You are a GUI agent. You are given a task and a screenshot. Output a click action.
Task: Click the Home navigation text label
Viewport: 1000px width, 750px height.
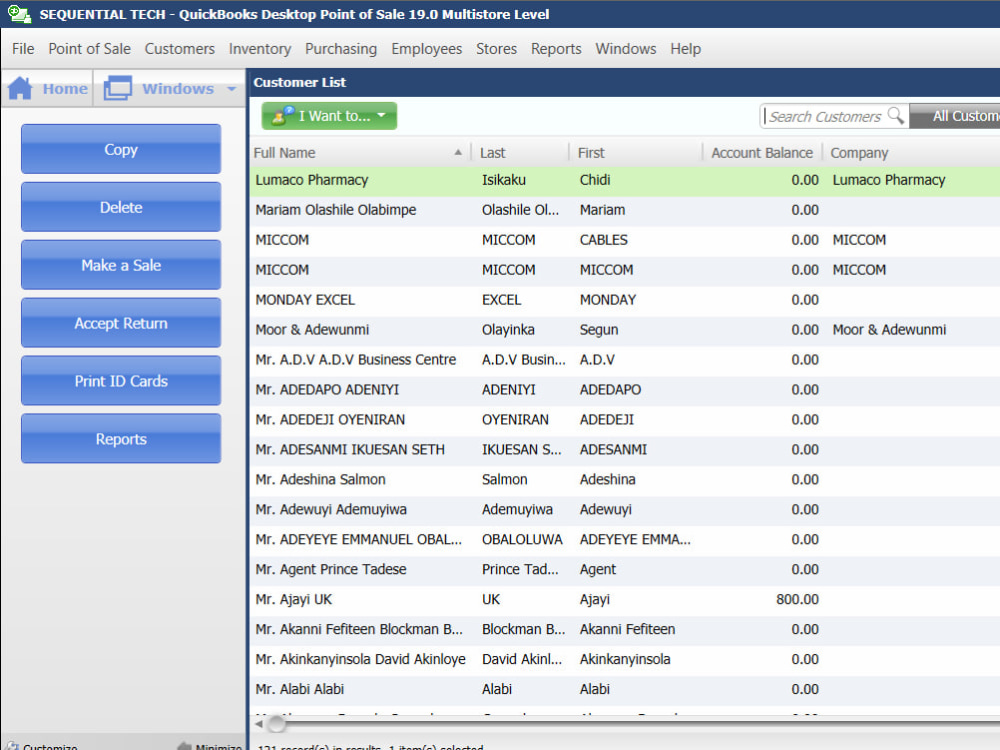pos(65,89)
